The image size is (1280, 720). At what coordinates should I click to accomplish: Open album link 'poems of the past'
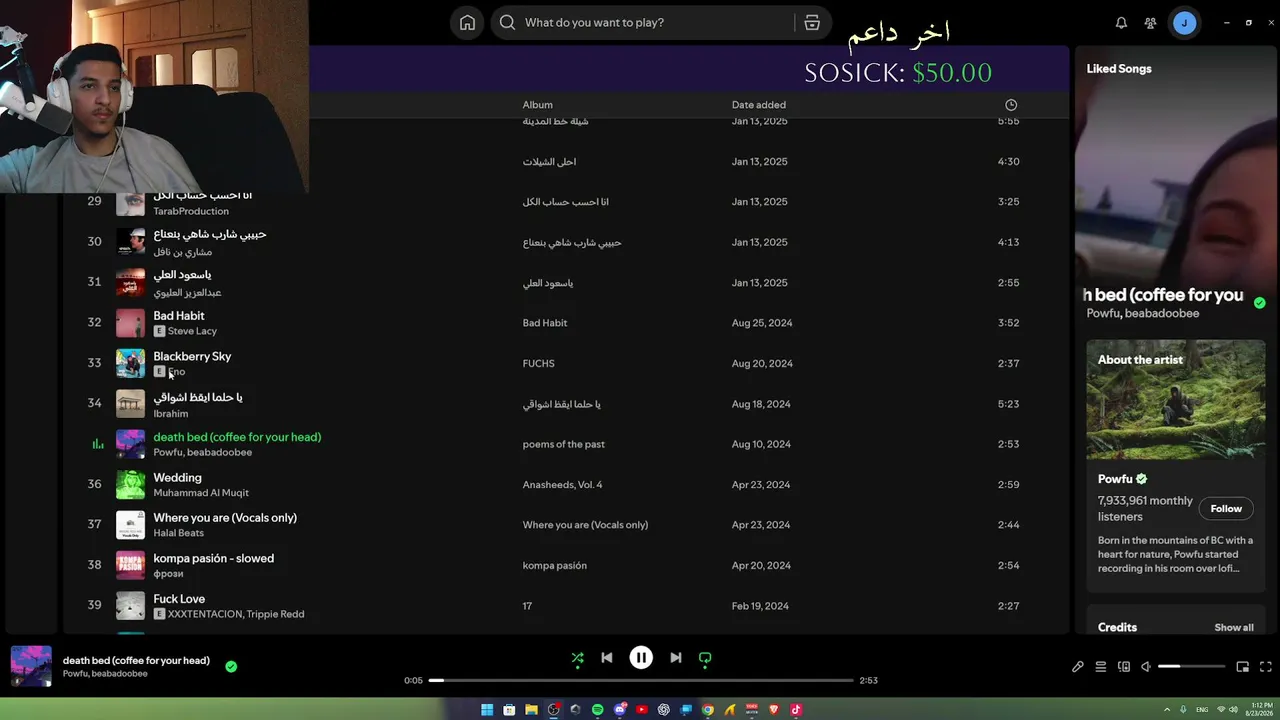tap(563, 444)
